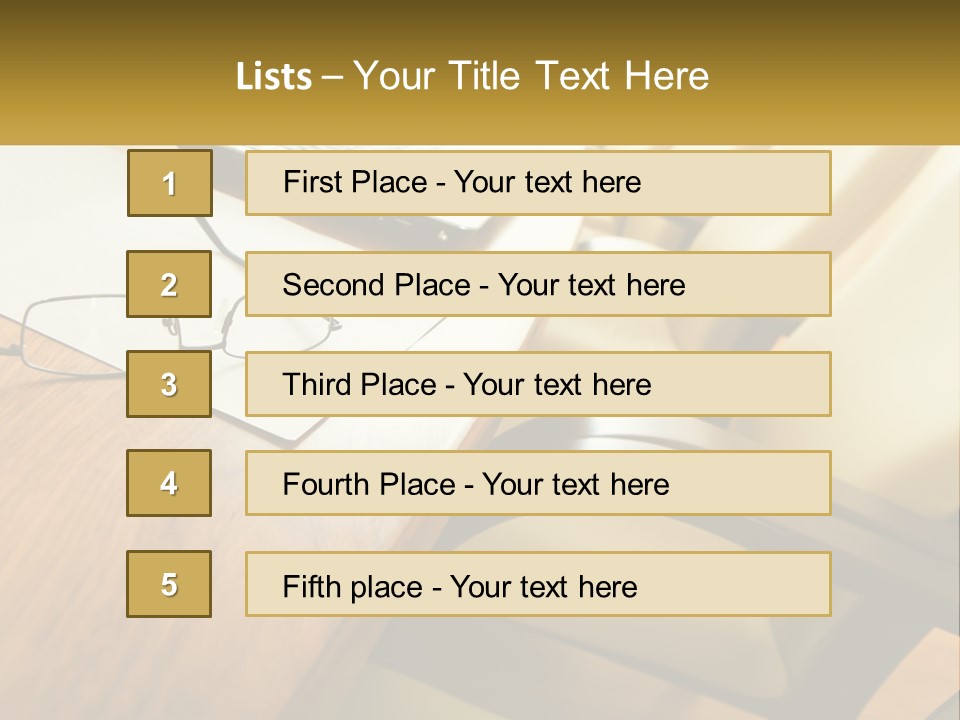Image resolution: width=960 pixels, height=720 pixels.
Task: Select the number 2 box
Action: coord(169,284)
